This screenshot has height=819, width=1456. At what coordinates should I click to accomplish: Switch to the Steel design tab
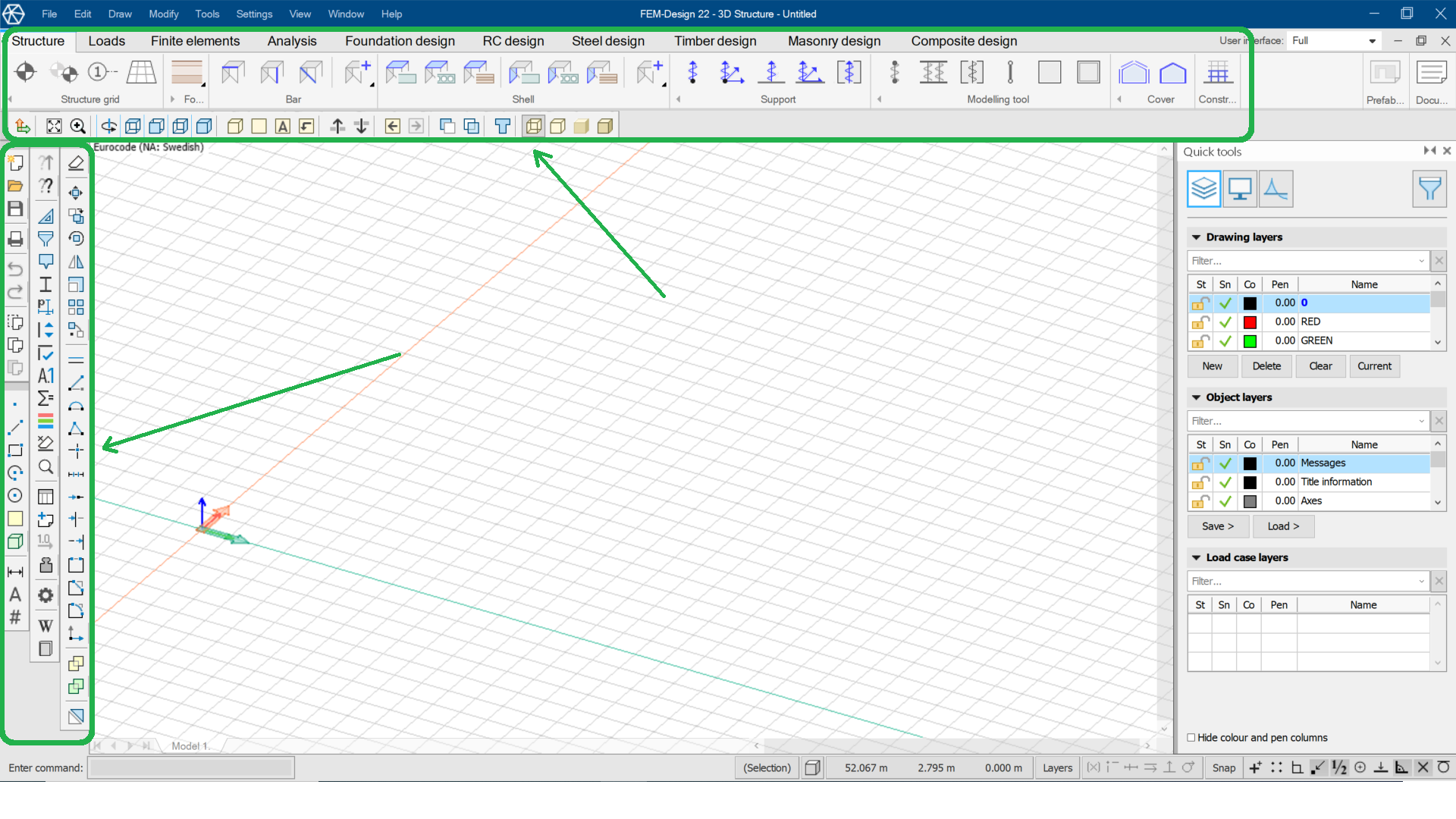607,41
